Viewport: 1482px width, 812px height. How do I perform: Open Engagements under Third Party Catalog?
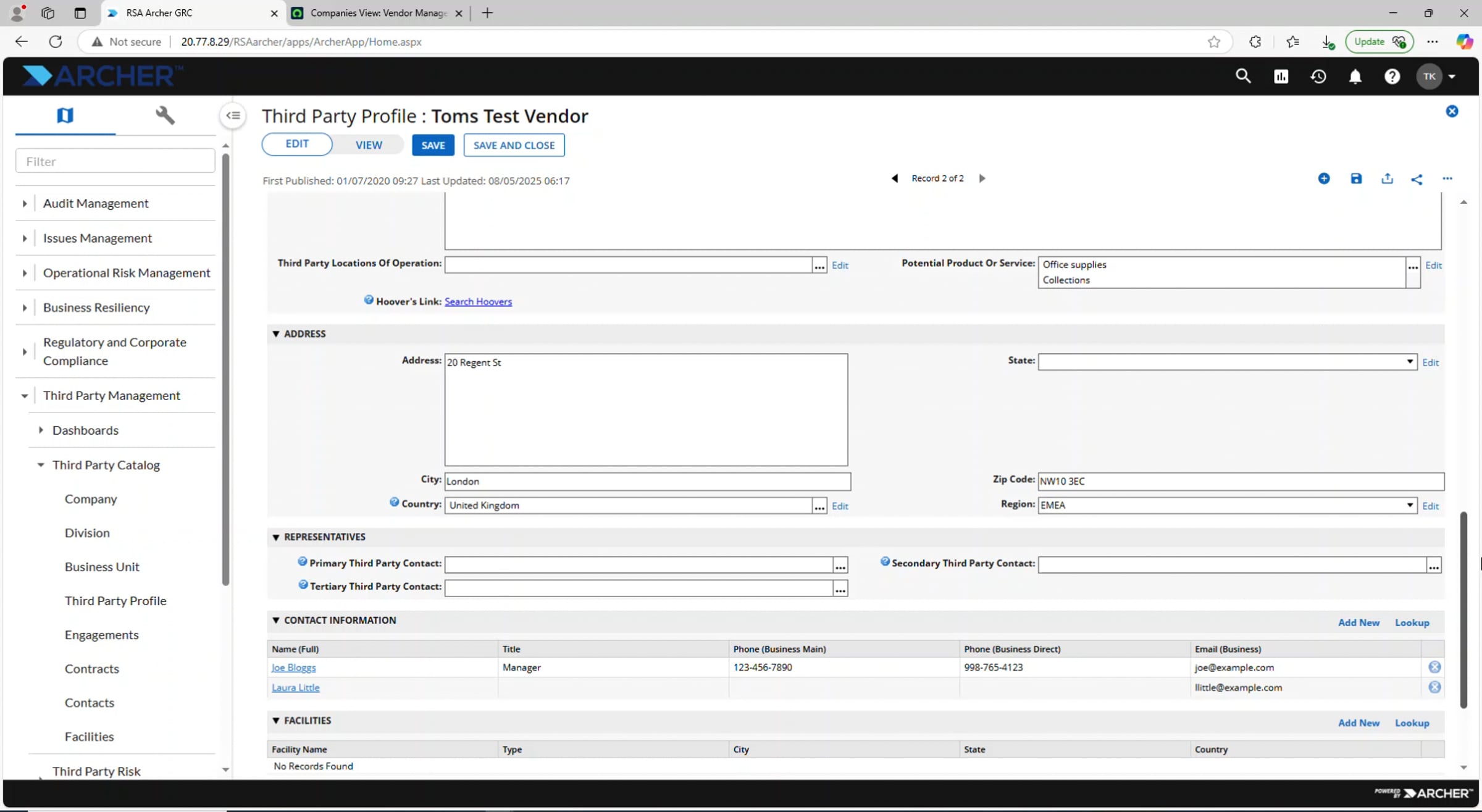coord(101,635)
